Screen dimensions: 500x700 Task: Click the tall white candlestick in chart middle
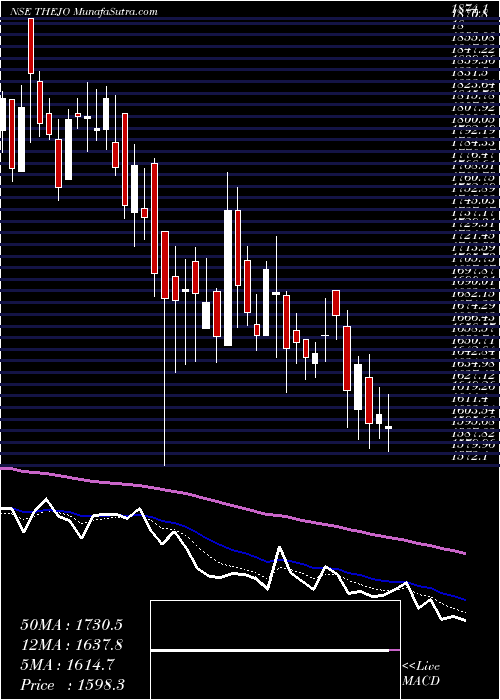coord(228,278)
